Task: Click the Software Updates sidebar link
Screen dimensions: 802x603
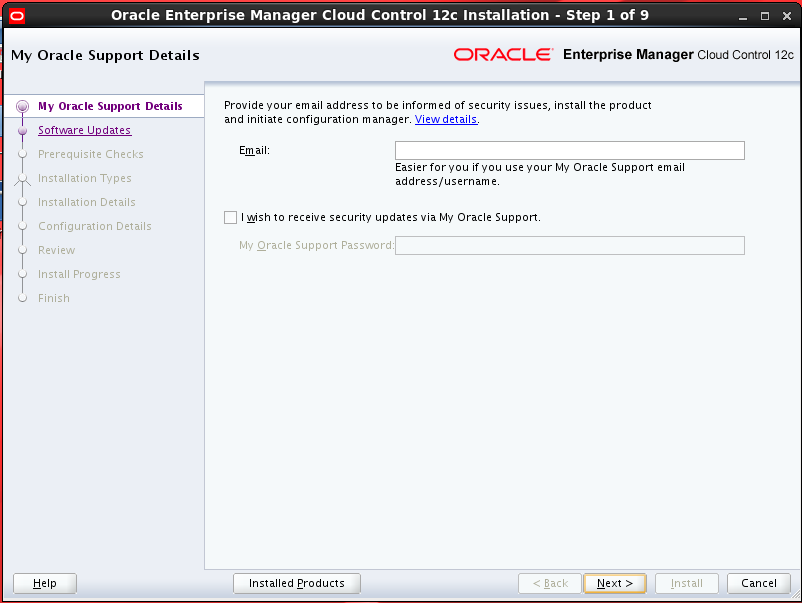Action: 84,130
